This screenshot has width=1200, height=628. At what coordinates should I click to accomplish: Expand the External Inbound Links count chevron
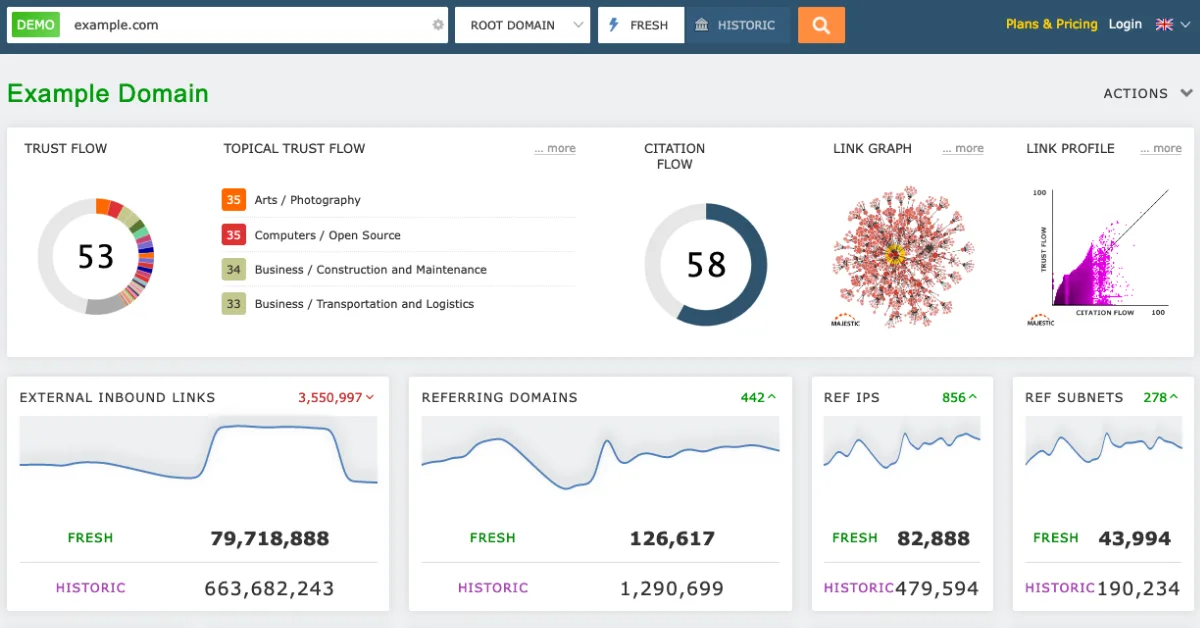tap(370, 396)
